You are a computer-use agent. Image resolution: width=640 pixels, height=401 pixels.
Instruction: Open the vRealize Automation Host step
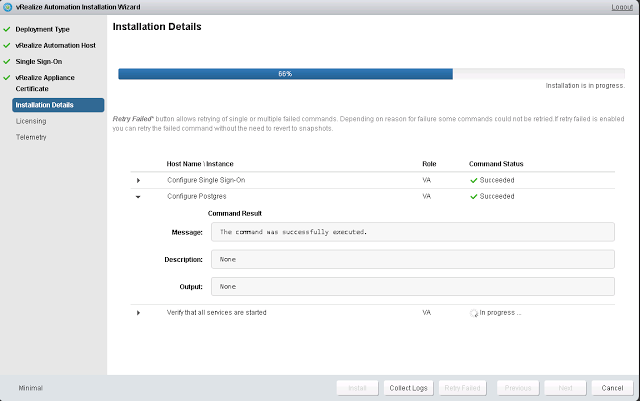[x=56, y=45]
